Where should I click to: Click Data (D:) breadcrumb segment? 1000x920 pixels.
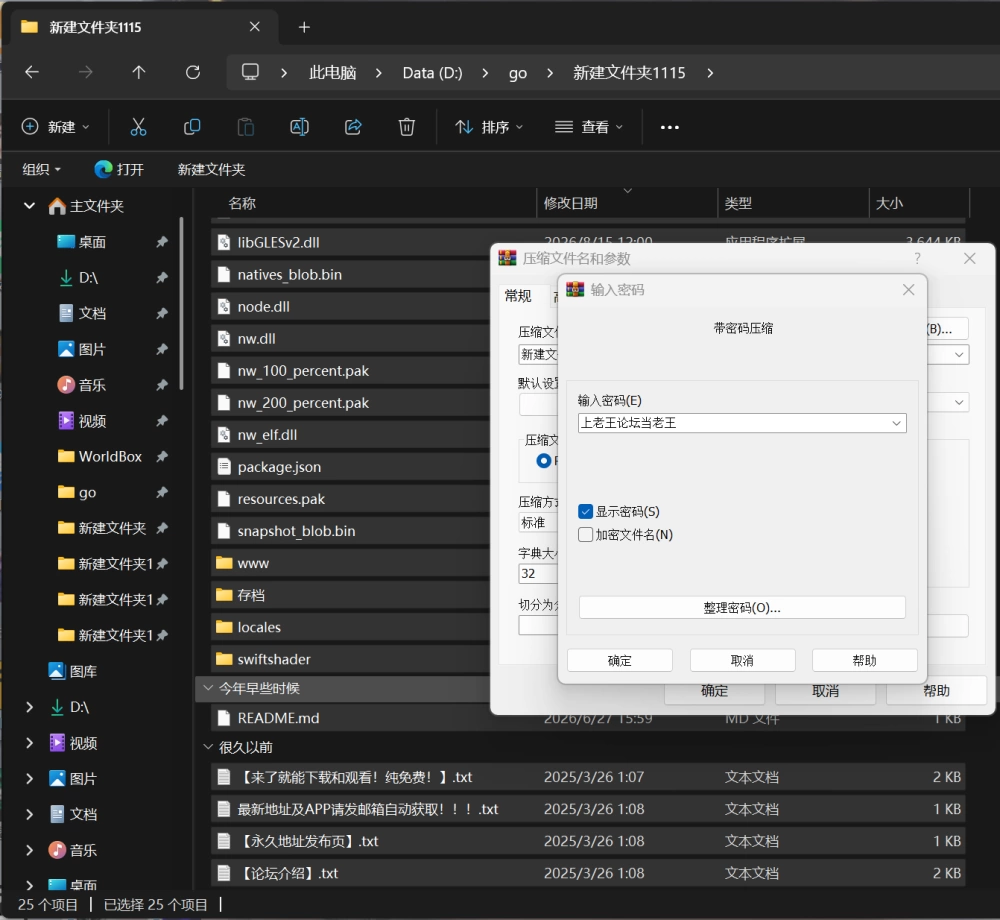[432, 72]
